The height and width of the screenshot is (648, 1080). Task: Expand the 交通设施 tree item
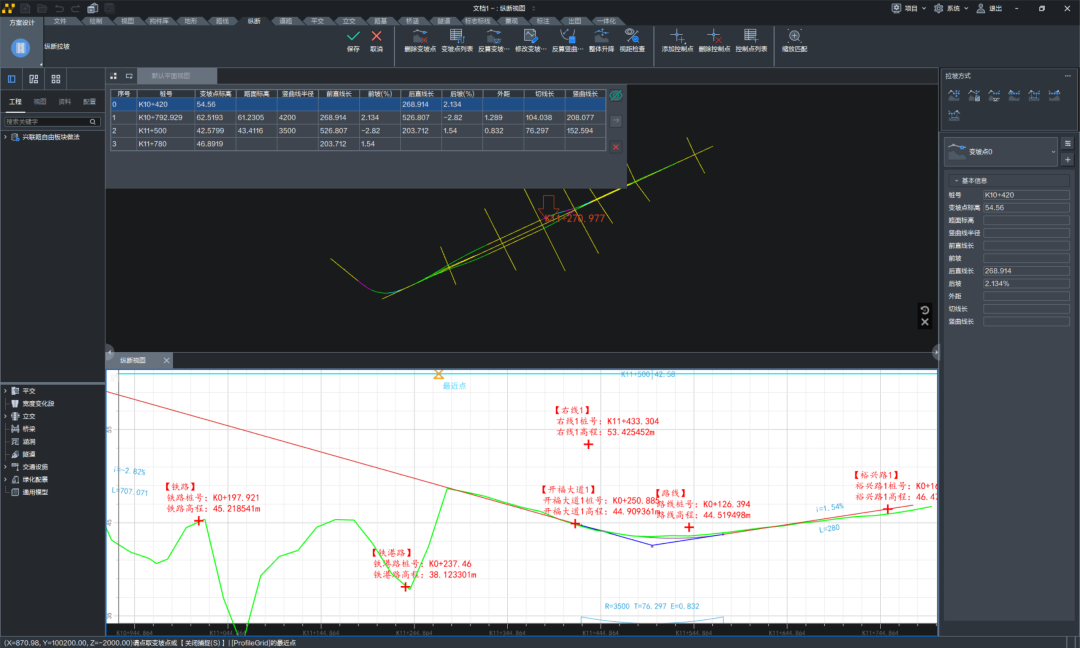6,466
